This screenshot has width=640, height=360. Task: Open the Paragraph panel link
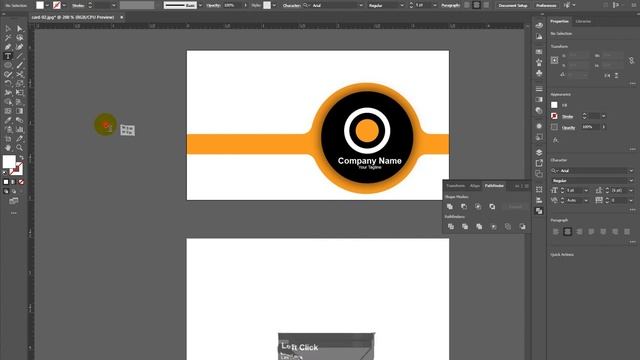451,5
